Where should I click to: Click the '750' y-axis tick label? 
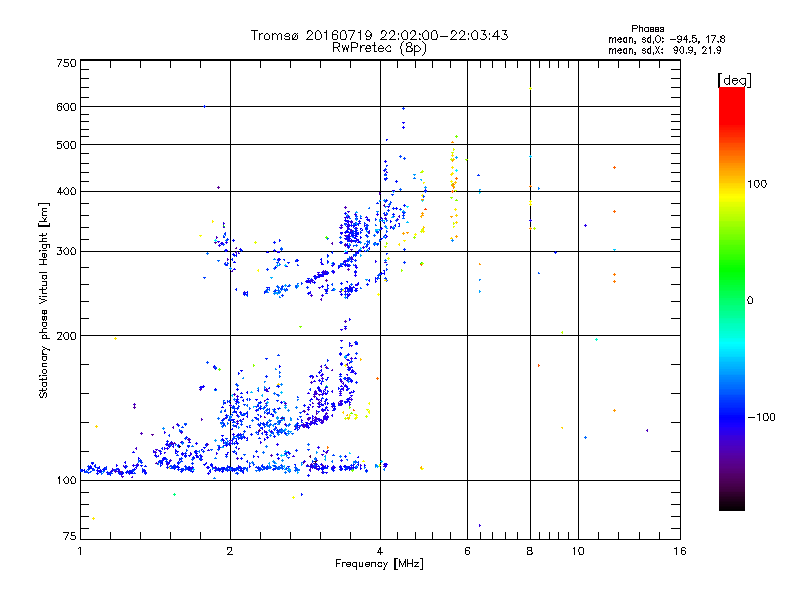[x=66, y=63]
